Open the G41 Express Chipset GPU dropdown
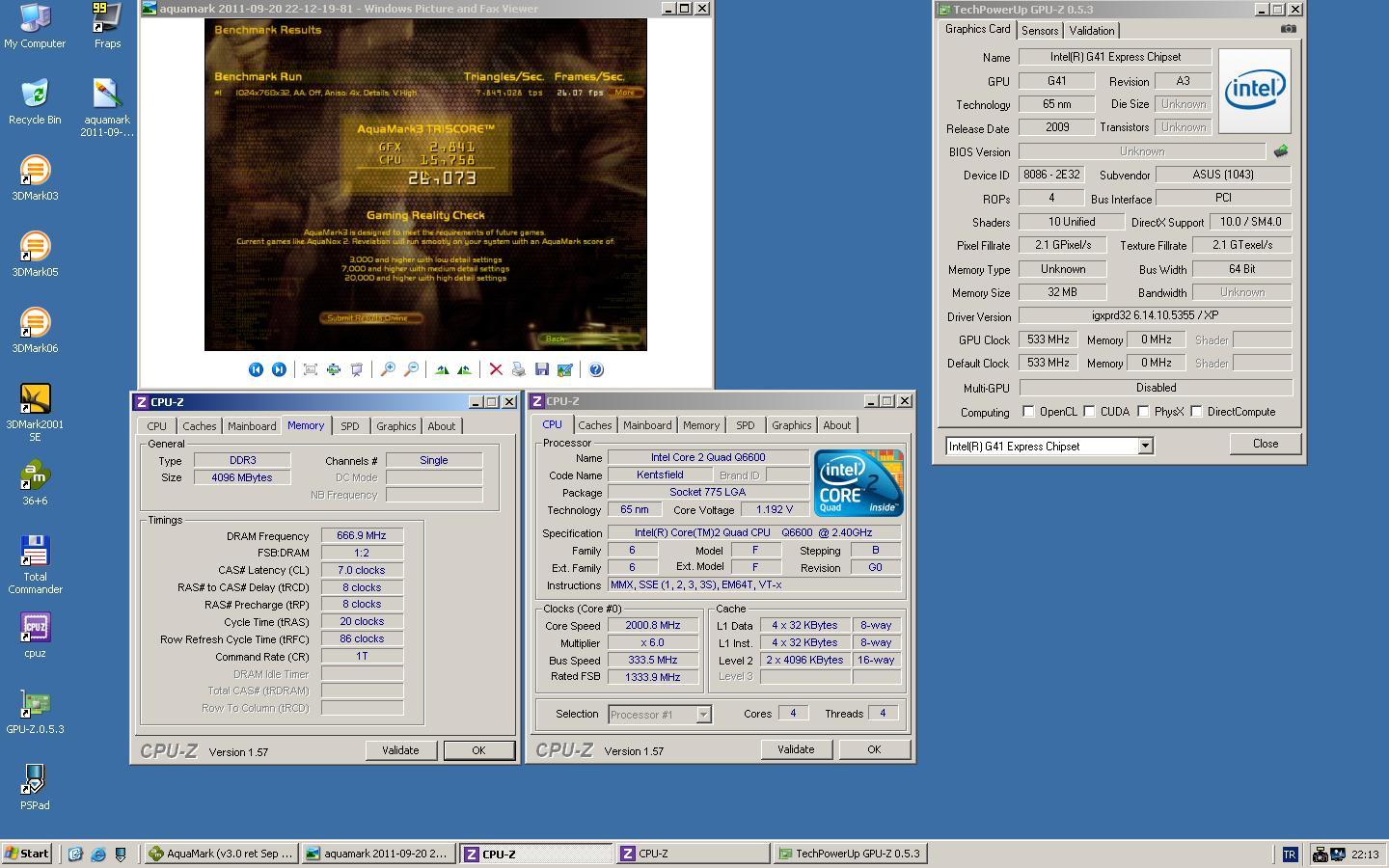This screenshot has width=1389, height=868. (x=1145, y=447)
